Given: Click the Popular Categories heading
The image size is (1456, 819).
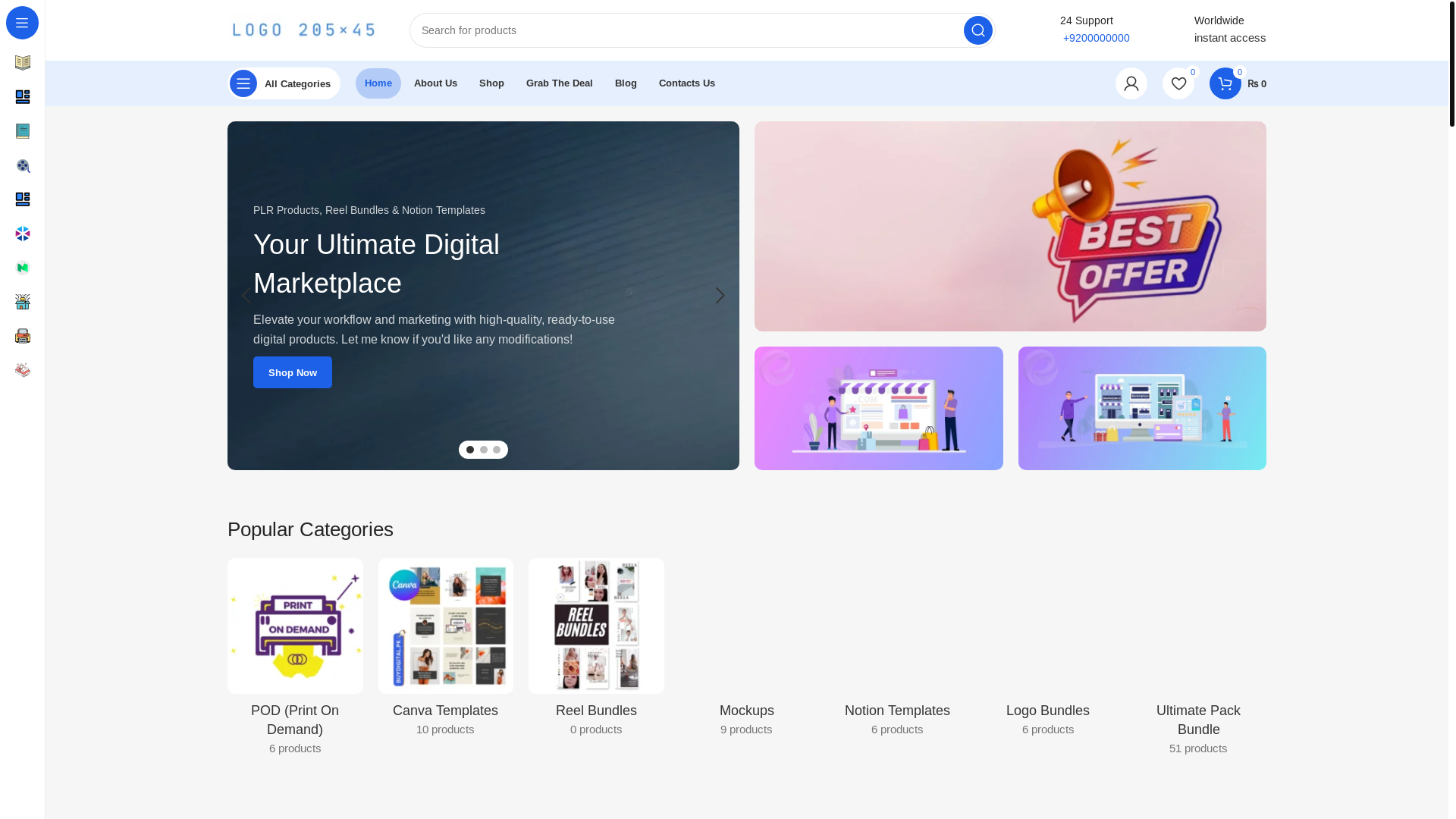Looking at the screenshot, I should click(310, 529).
